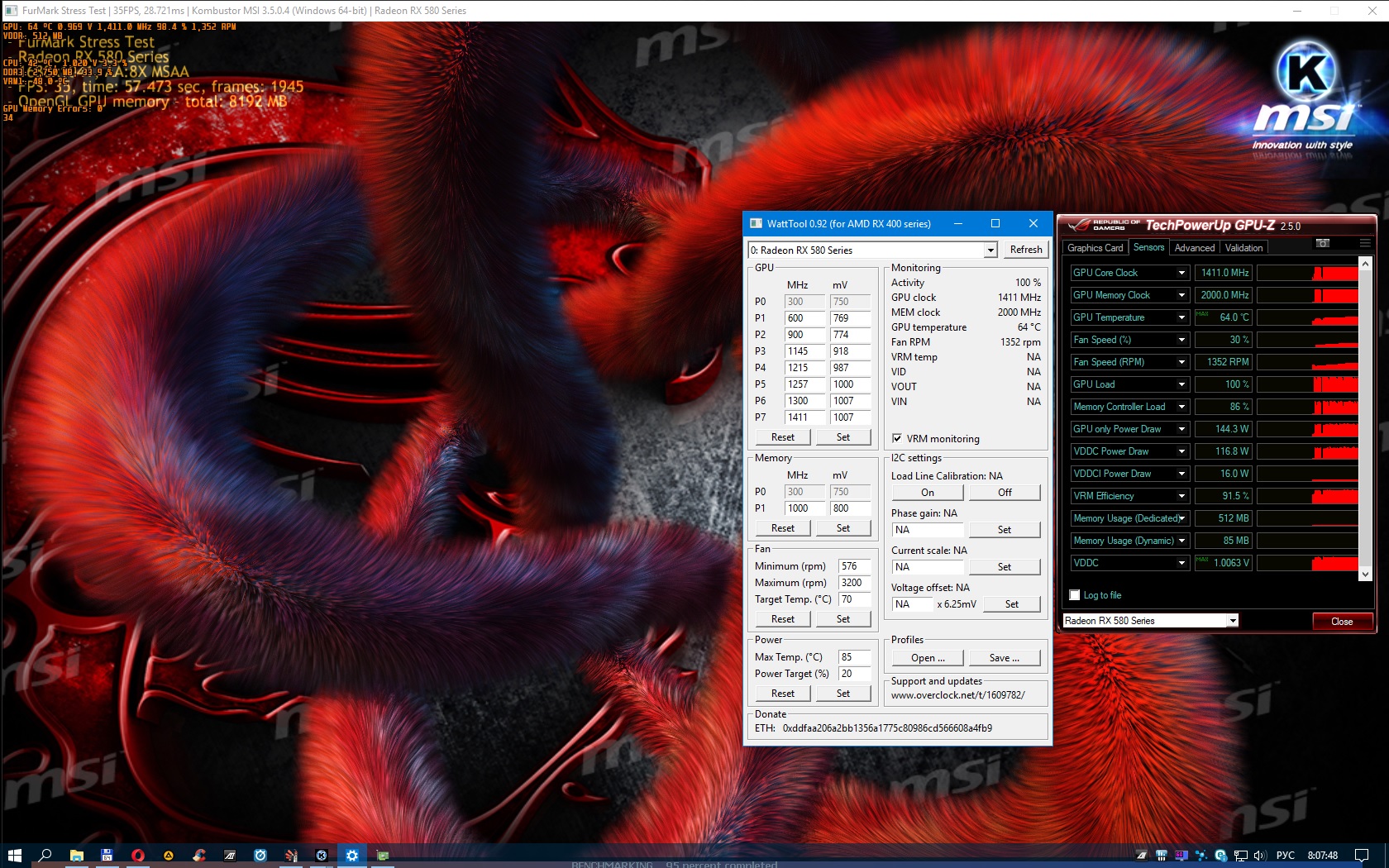Open the green graphics card taskbar icon
1389x868 pixels.
[383, 856]
